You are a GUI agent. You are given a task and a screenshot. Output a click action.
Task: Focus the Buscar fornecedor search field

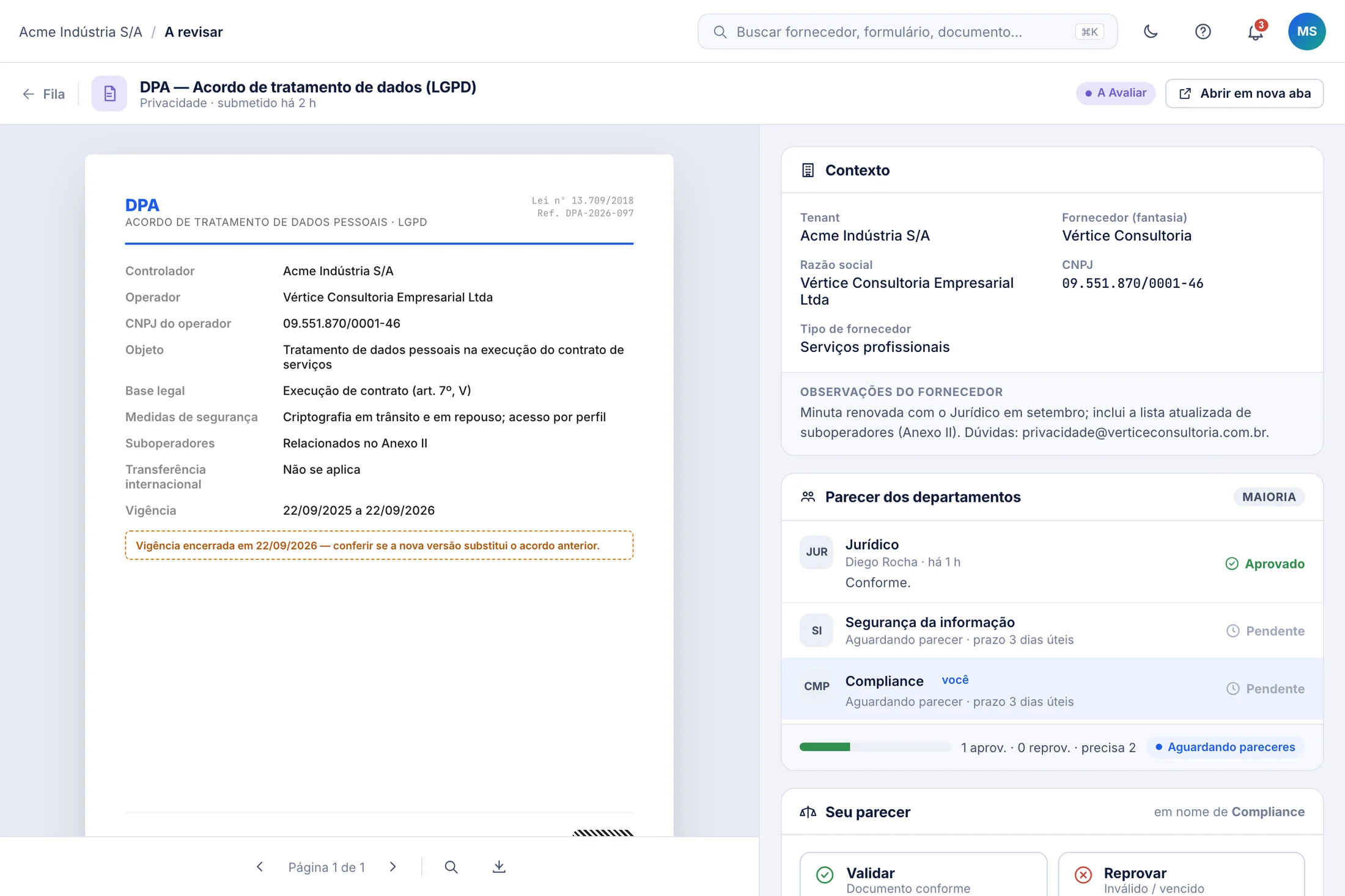[907, 32]
